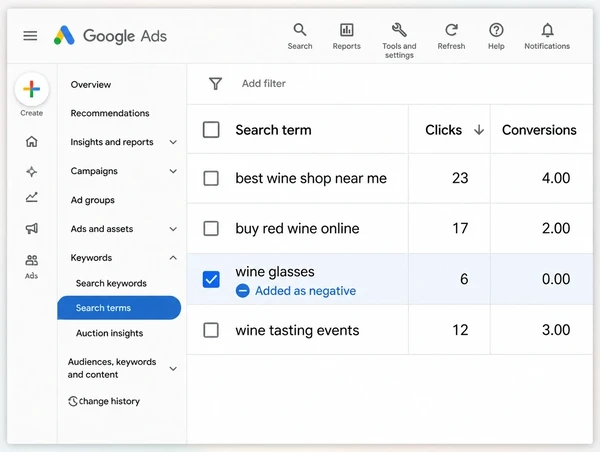Image resolution: width=600 pixels, height=452 pixels.
Task: Open Search keywords under Keywords
Action: [111, 283]
